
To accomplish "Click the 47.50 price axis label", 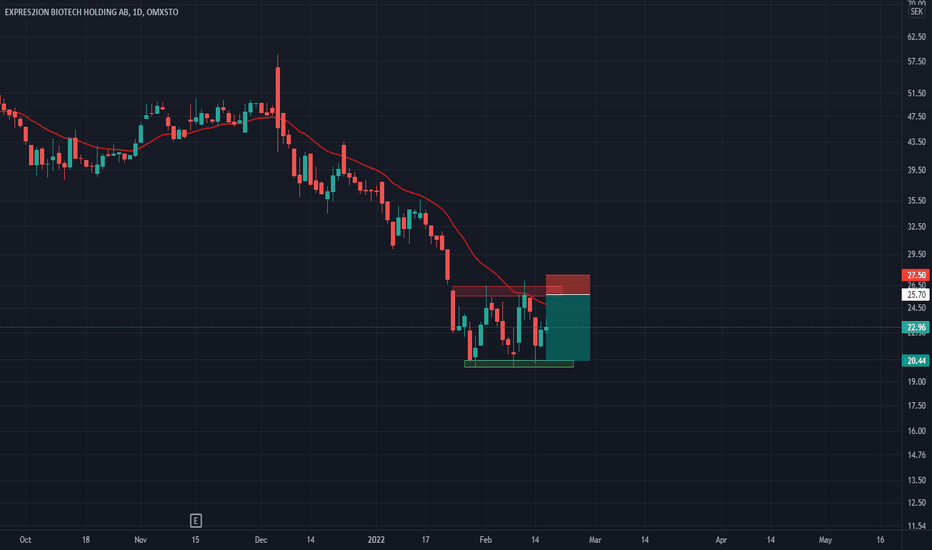I will click(x=917, y=117).
